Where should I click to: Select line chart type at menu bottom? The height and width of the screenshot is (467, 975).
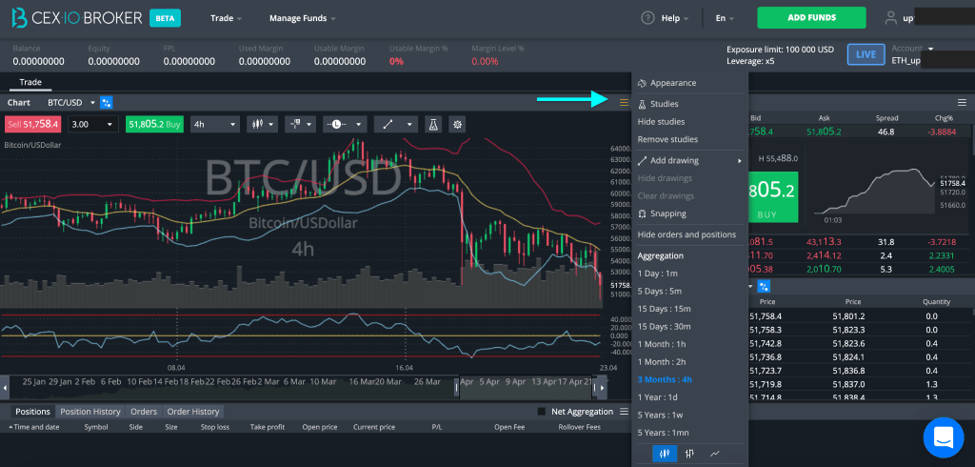click(x=714, y=454)
